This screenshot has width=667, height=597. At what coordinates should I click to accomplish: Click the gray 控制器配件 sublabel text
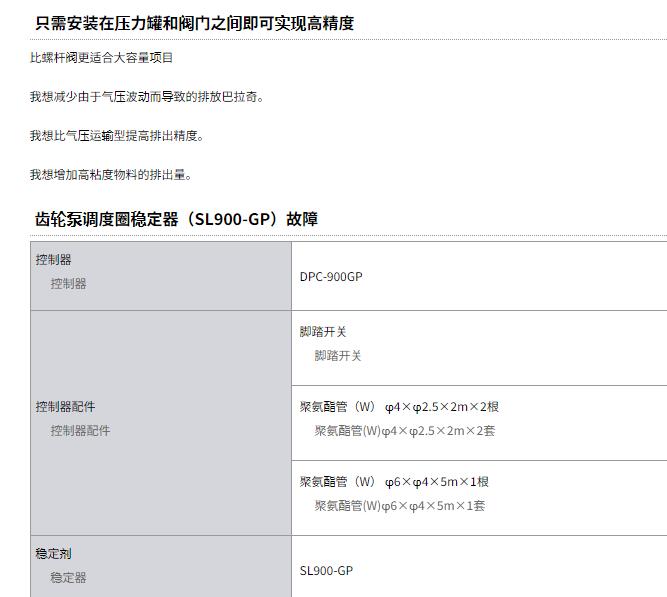point(80,431)
